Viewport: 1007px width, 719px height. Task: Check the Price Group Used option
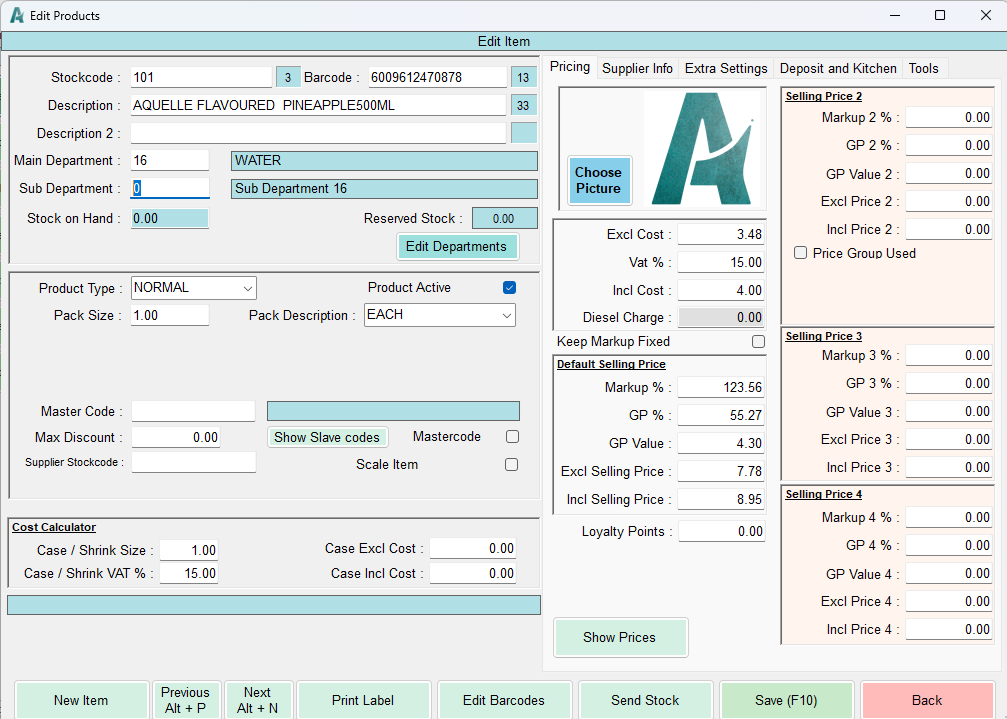[800, 254]
